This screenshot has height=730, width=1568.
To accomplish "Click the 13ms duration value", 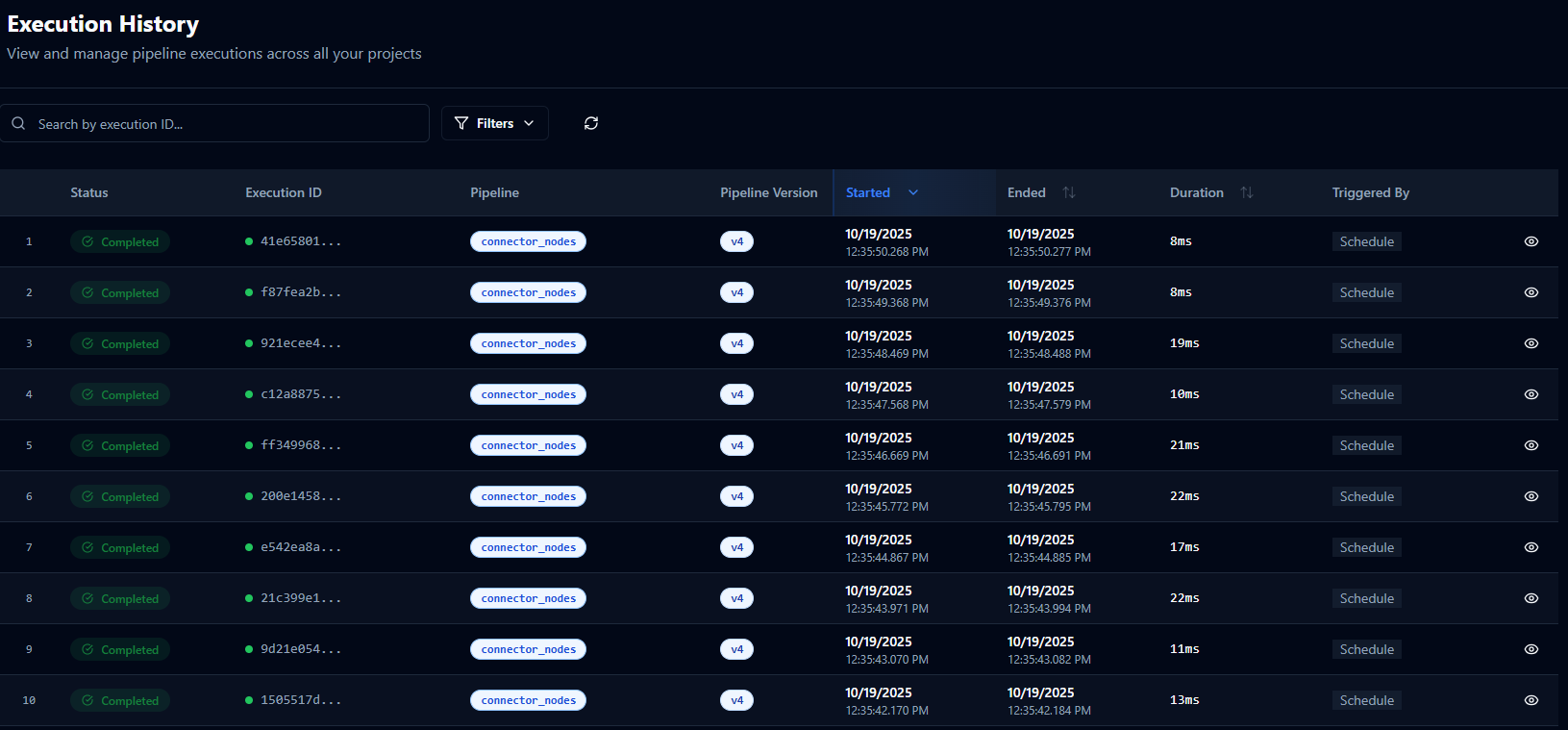I will 1184,700.
